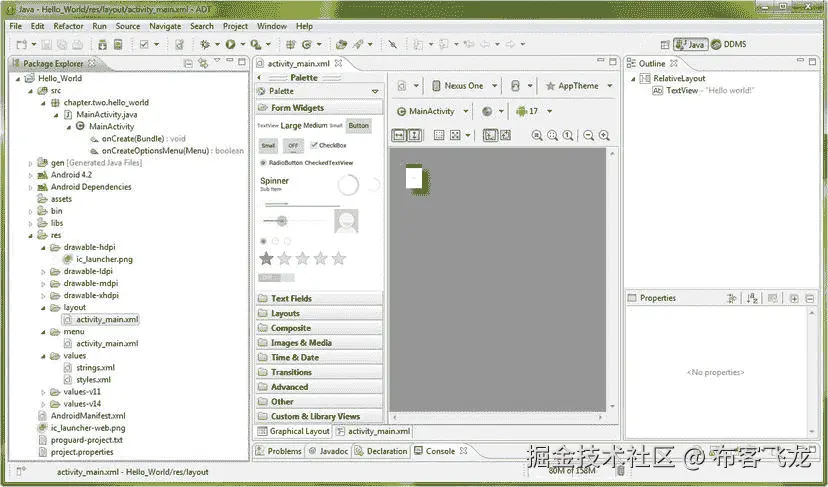Expand the gen Generated Java Files folder
The image size is (828, 487).
(31, 163)
